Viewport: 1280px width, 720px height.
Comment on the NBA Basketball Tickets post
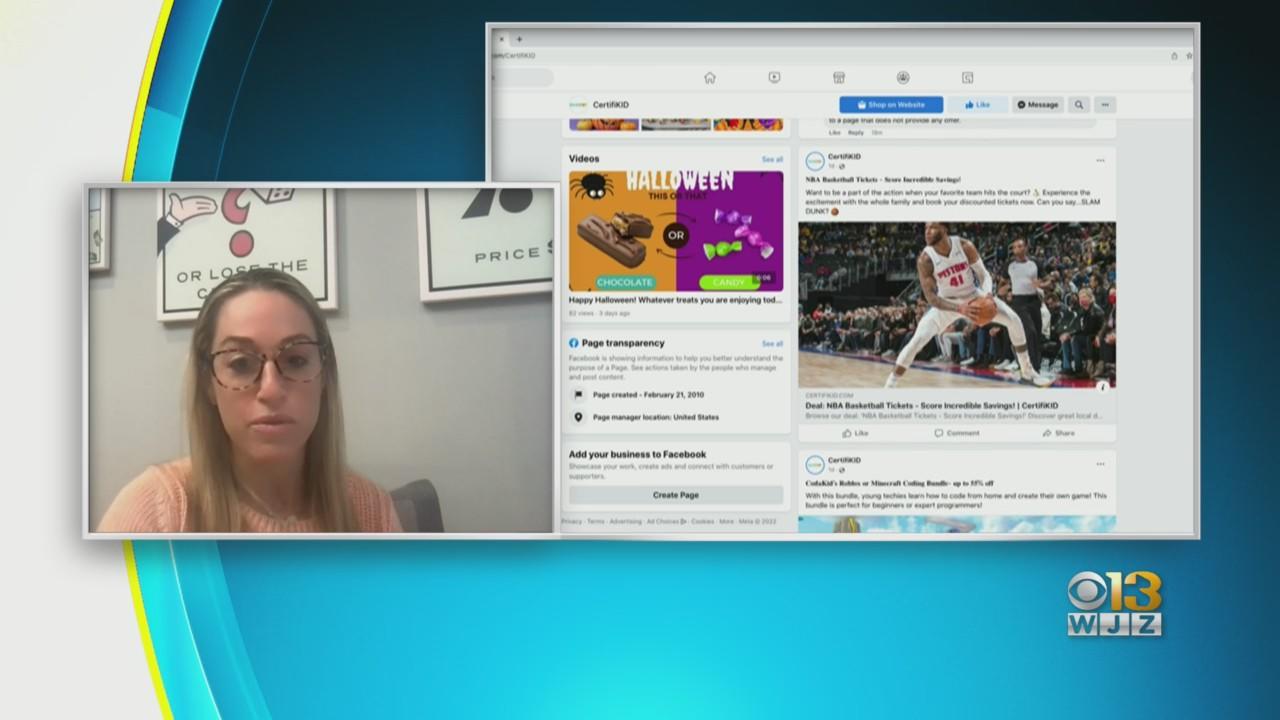(957, 433)
